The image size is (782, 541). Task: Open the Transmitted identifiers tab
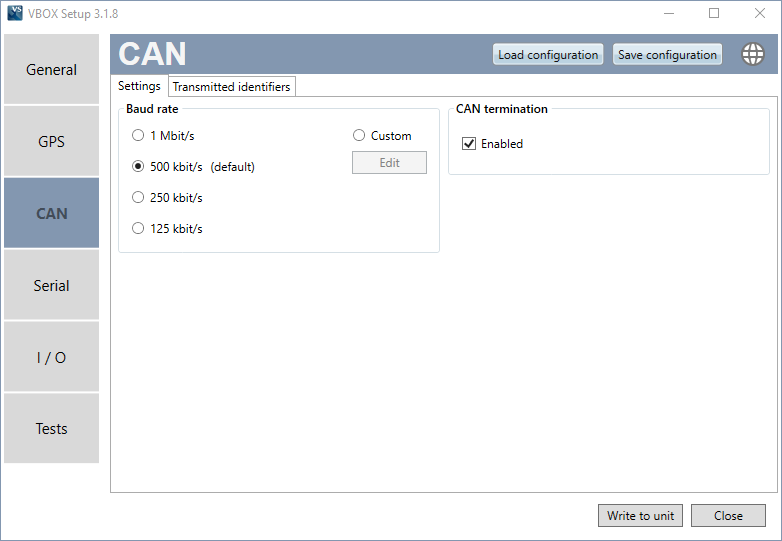[x=231, y=87]
